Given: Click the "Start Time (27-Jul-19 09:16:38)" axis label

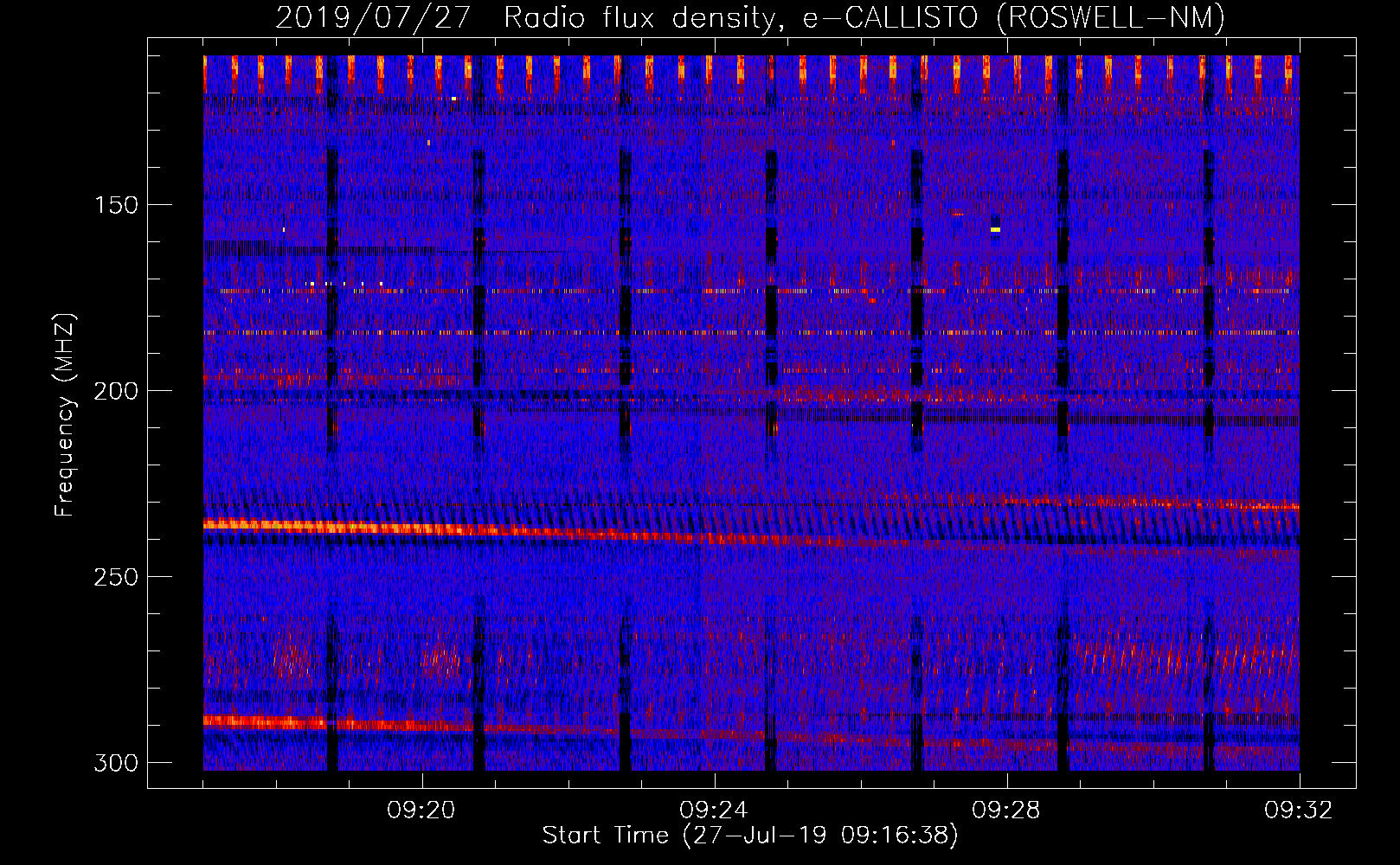Looking at the screenshot, I should coord(750,836).
